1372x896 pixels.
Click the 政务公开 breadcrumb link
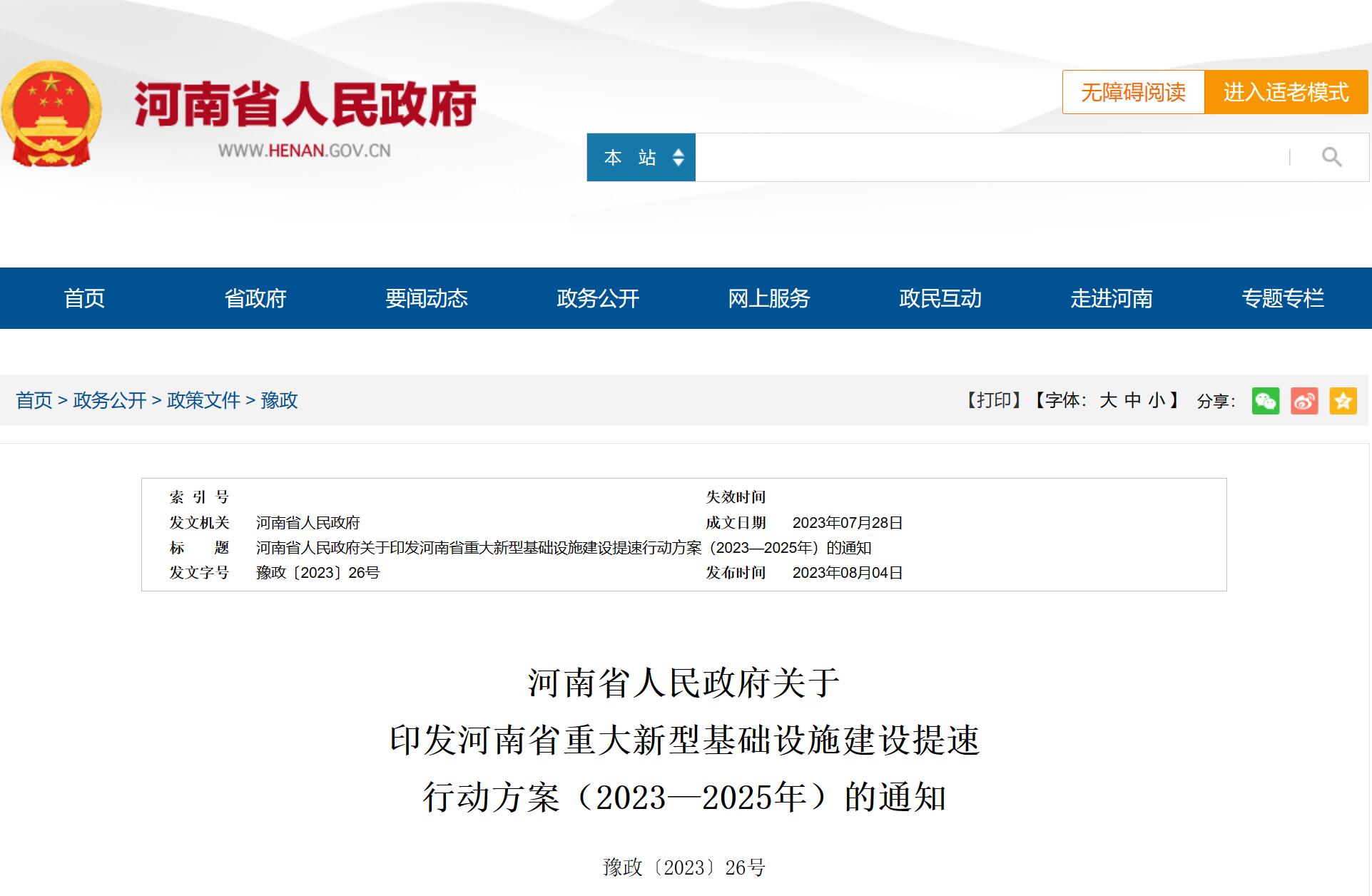tap(110, 400)
